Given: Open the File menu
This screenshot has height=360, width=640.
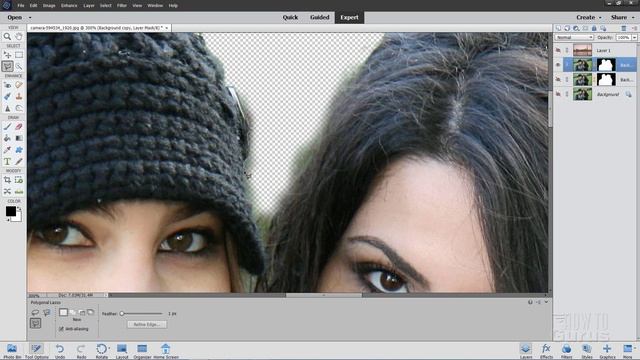Looking at the screenshot, I should pyautogui.click(x=21, y=6).
